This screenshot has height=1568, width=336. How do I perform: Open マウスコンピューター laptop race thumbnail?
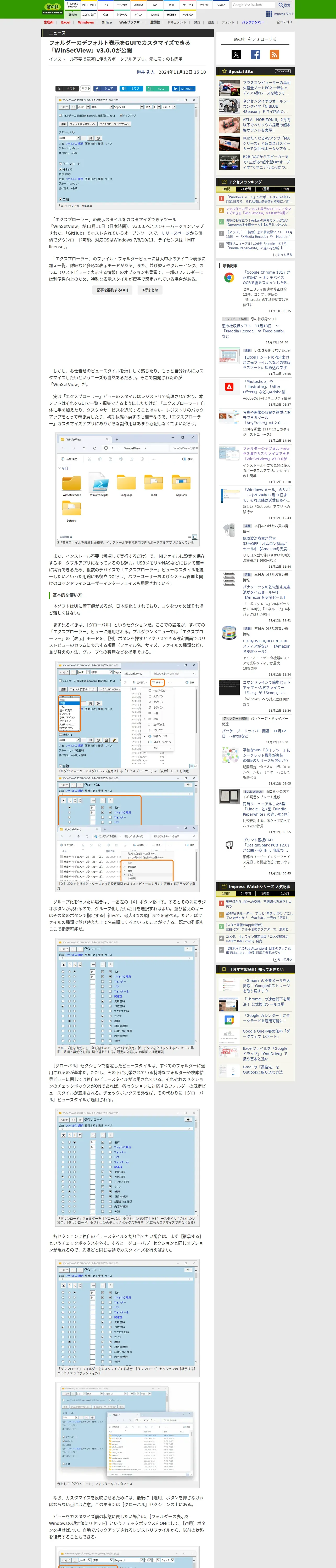[229, 88]
